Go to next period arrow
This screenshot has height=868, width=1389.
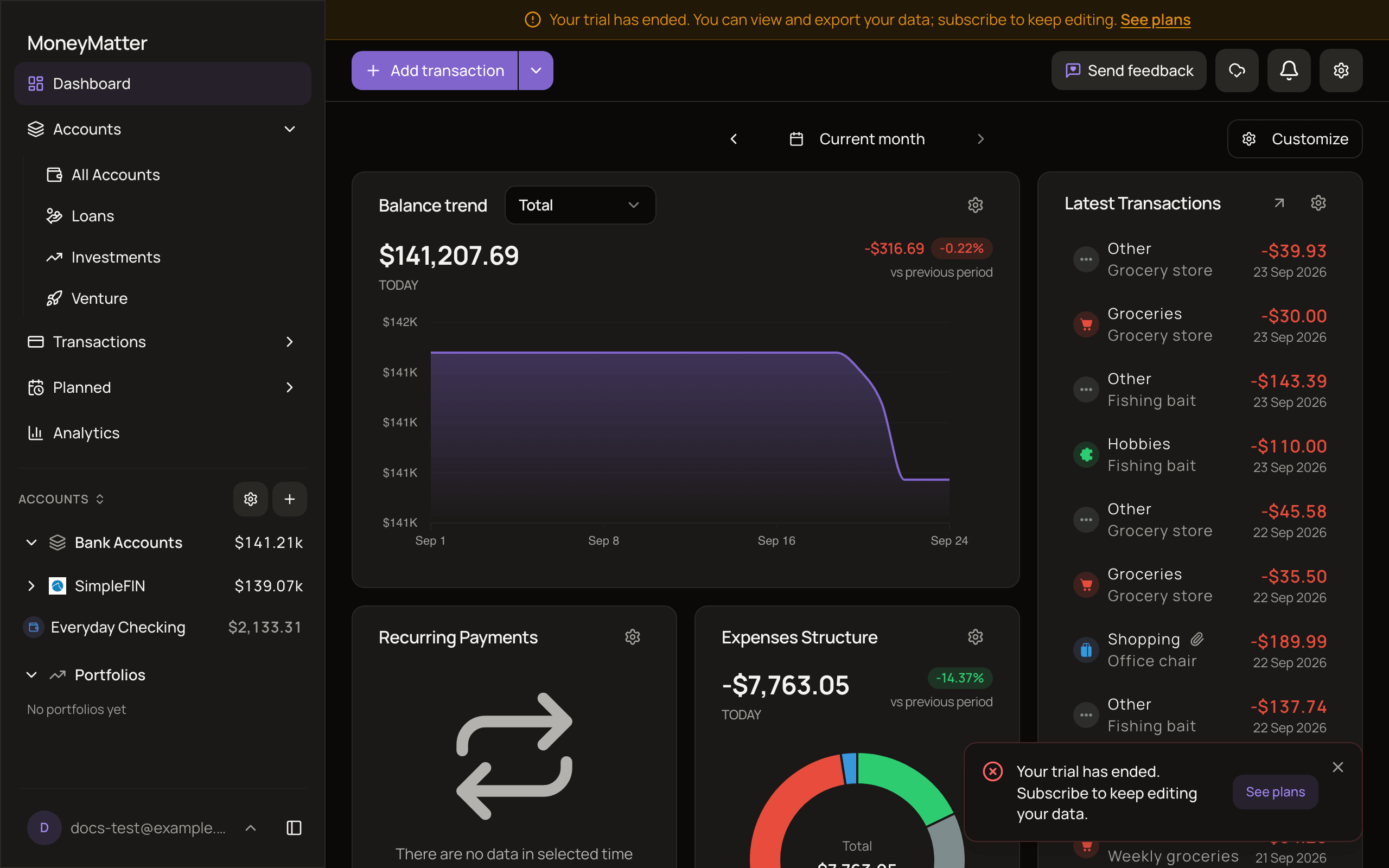tap(980, 139)
